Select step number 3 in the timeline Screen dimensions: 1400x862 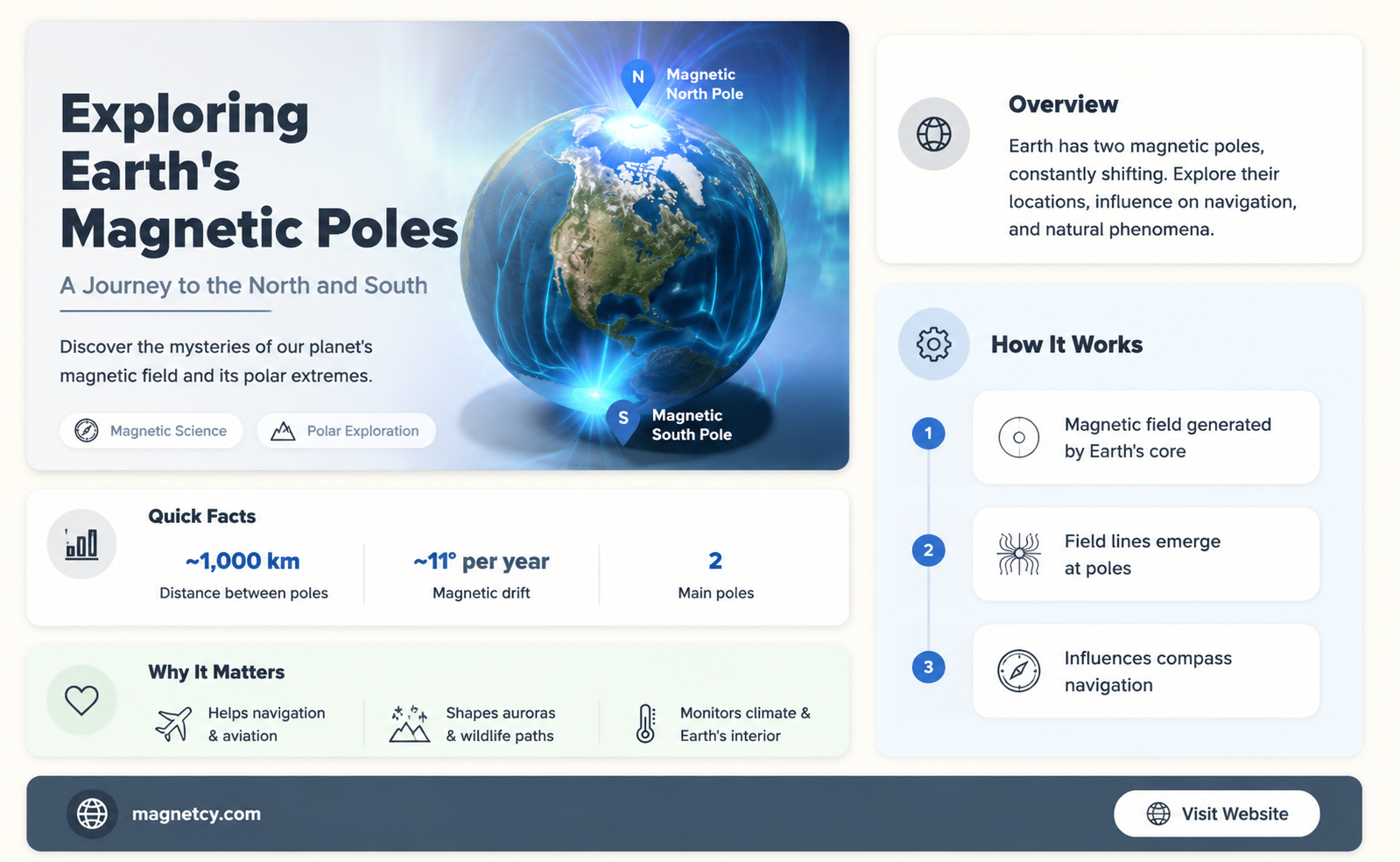click(928, 667)
